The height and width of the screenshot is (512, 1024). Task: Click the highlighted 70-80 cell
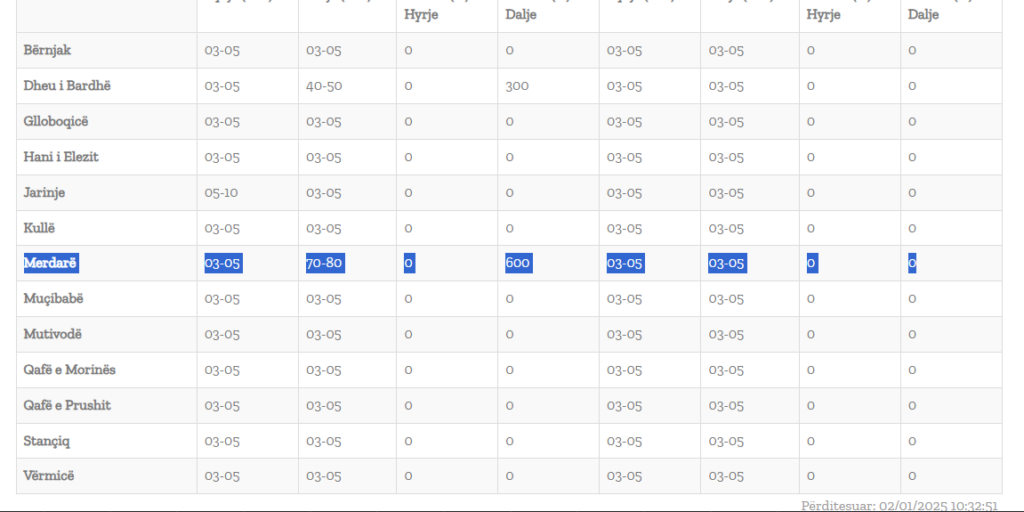[x=324, y=263]
